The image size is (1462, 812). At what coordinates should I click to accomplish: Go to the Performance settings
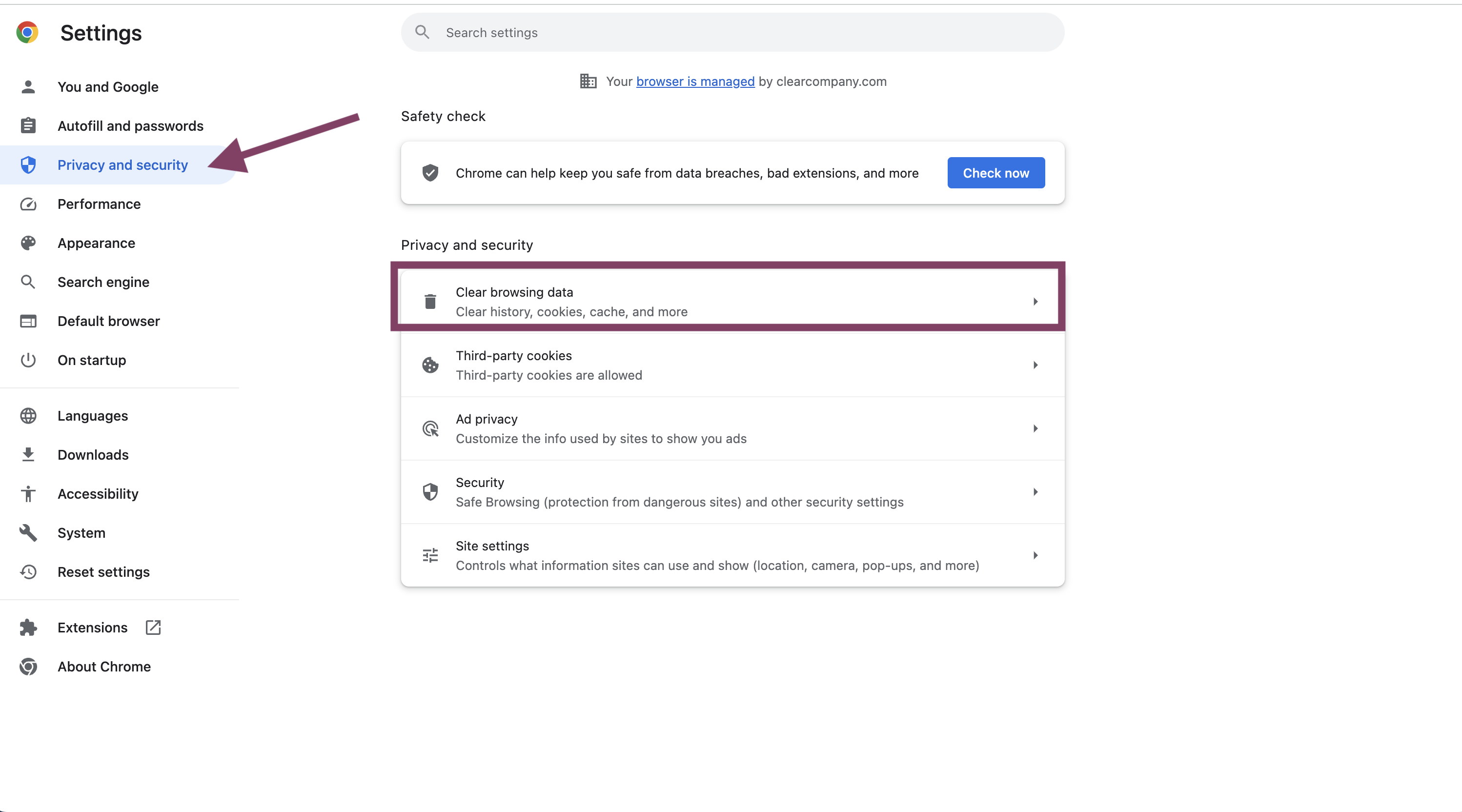119,203
